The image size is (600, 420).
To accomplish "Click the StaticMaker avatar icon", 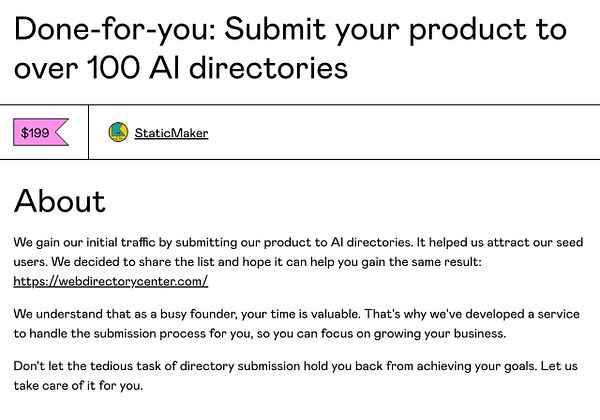I will [118, 132].
